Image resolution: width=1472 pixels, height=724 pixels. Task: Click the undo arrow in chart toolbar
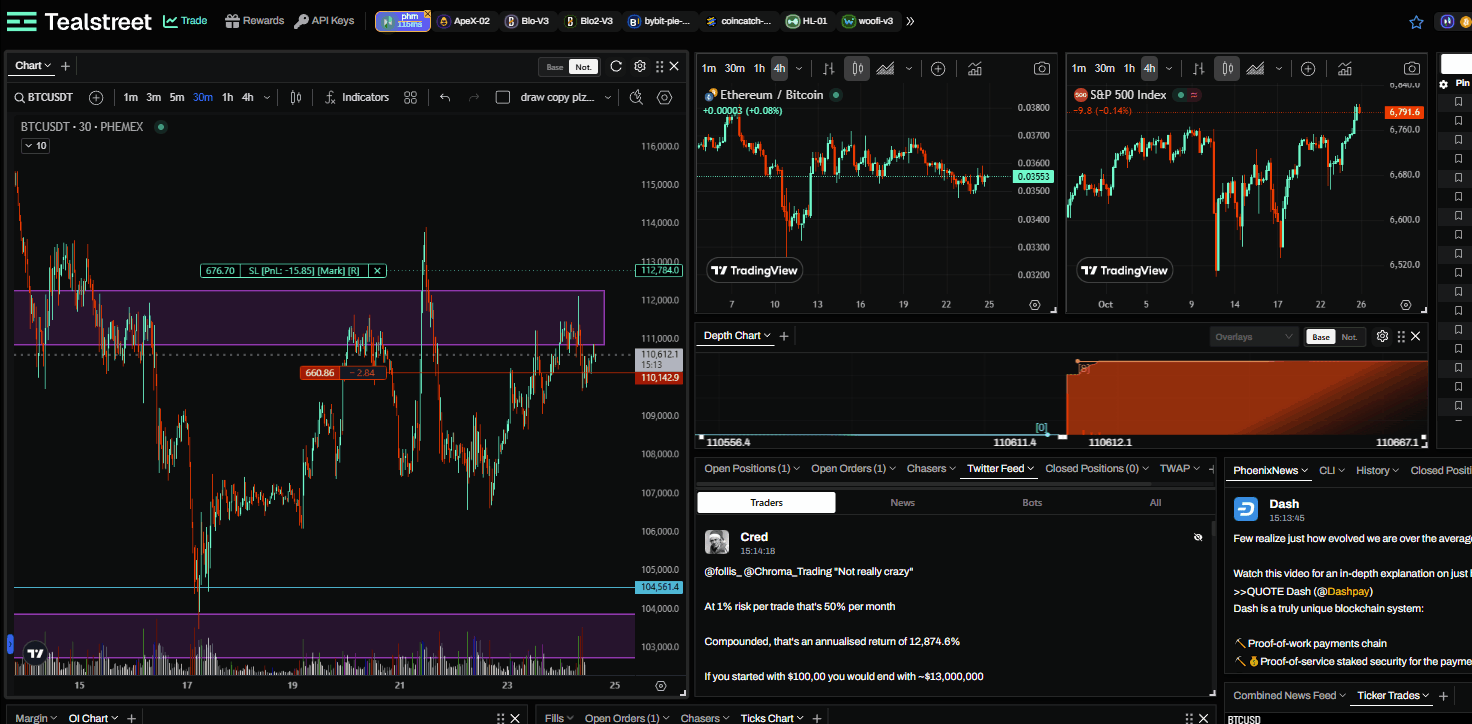(445, 97)
